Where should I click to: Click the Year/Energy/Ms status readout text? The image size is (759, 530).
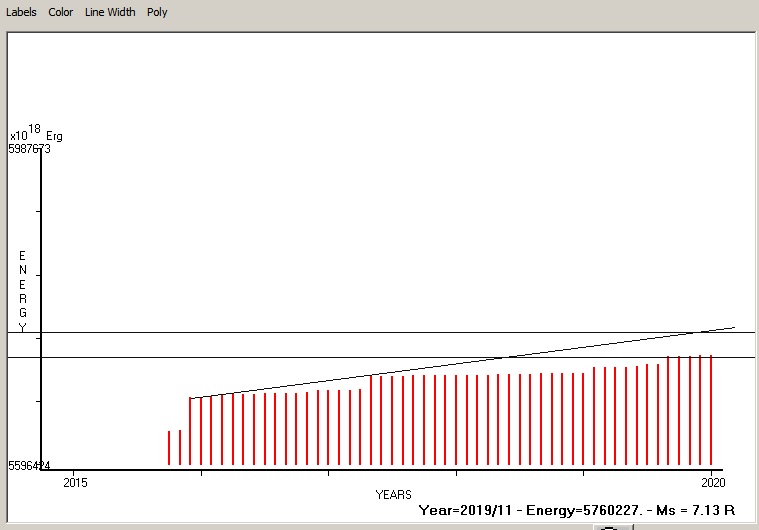click(x=584, y=510)
